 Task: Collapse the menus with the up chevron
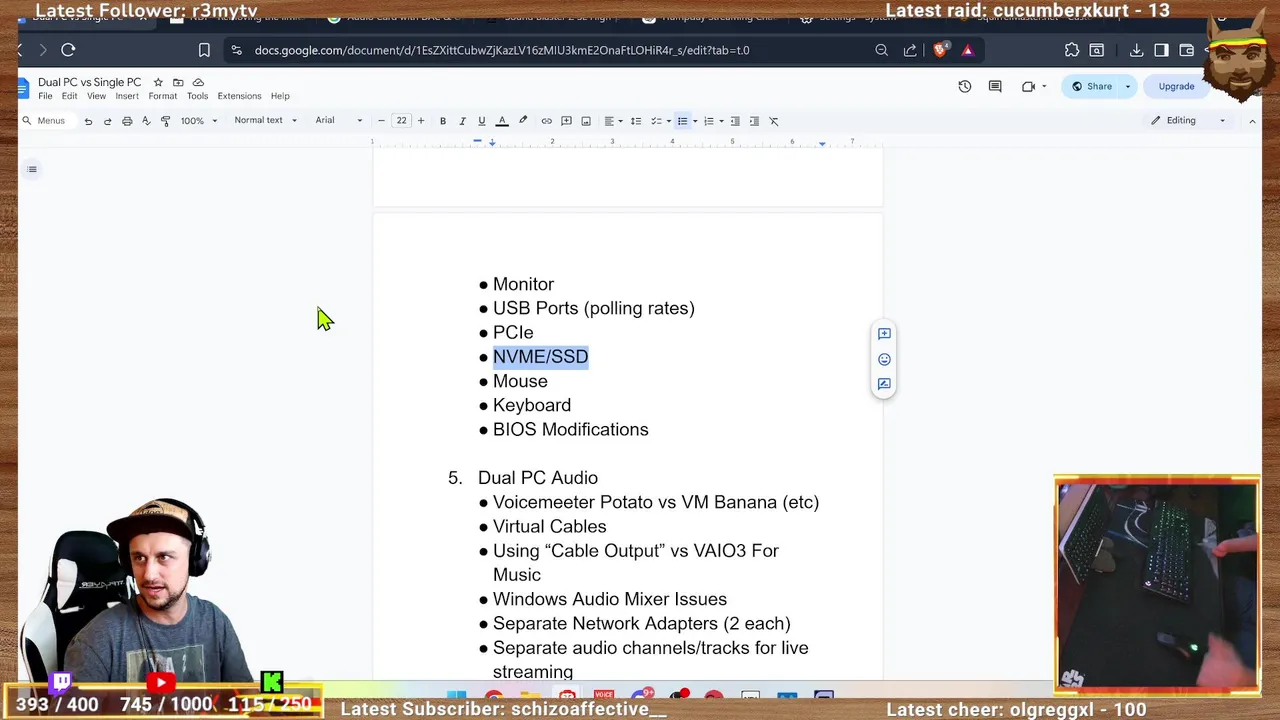pyautogui.click(x=1252, y=121)
